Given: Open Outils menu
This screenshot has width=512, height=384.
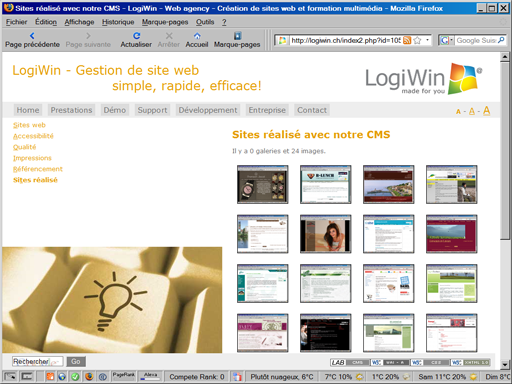Looking at the screenshot, I should tap(205, 22).
